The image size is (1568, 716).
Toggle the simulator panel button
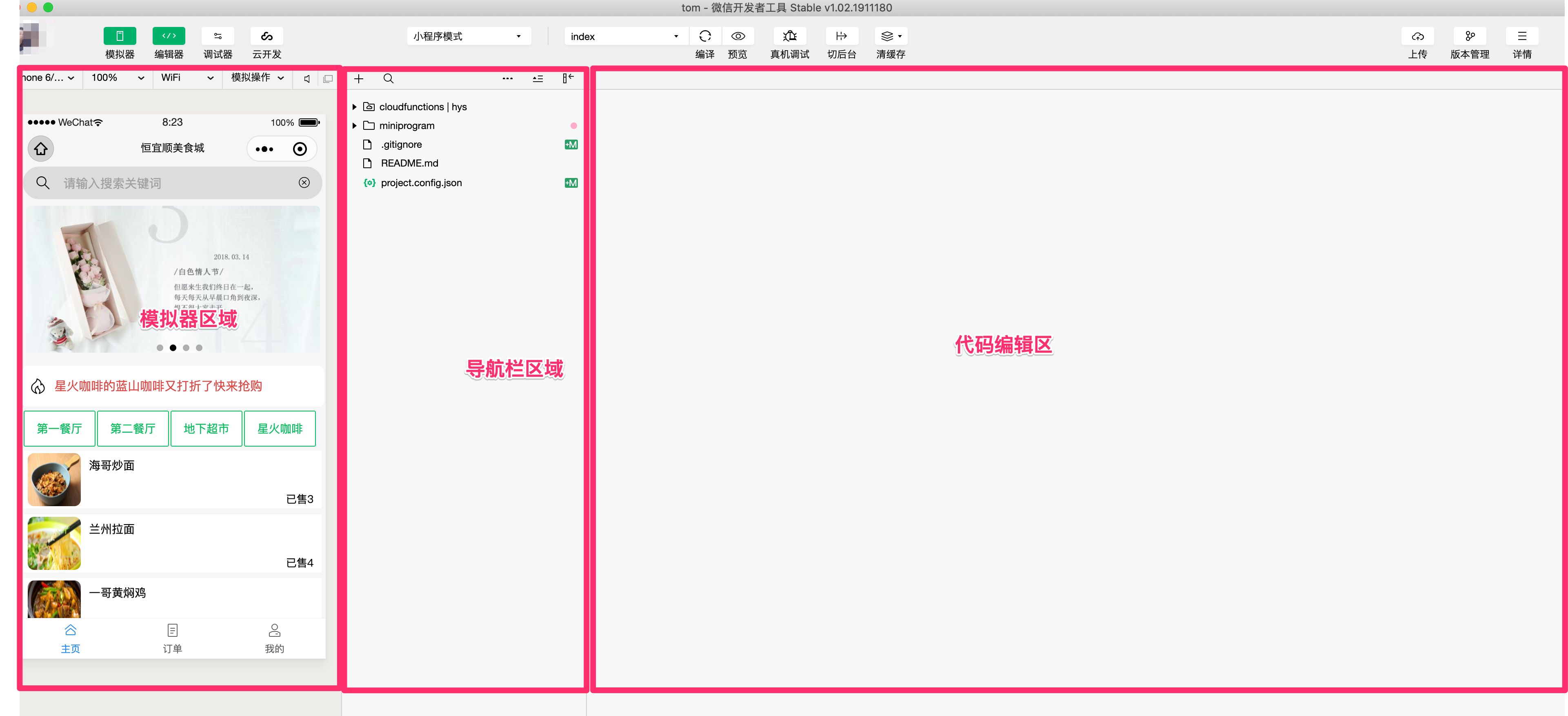click(x=120, y=36)
